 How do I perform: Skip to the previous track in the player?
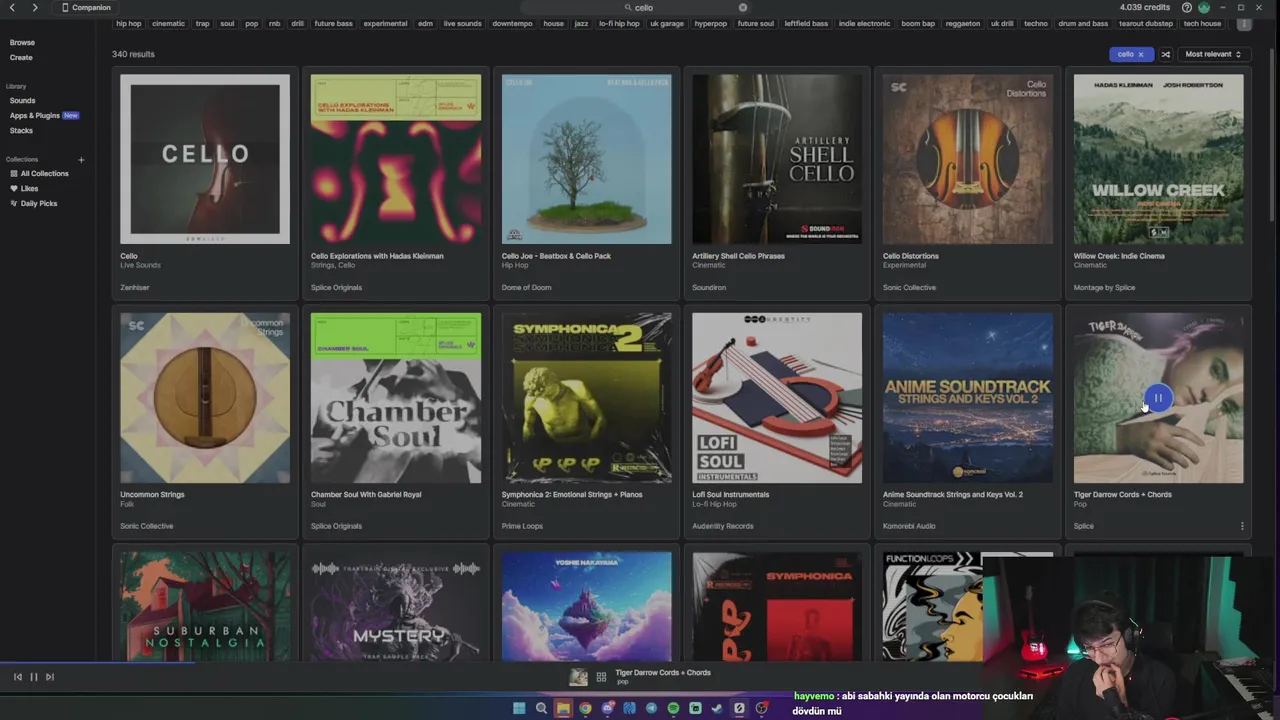(17, 677)
